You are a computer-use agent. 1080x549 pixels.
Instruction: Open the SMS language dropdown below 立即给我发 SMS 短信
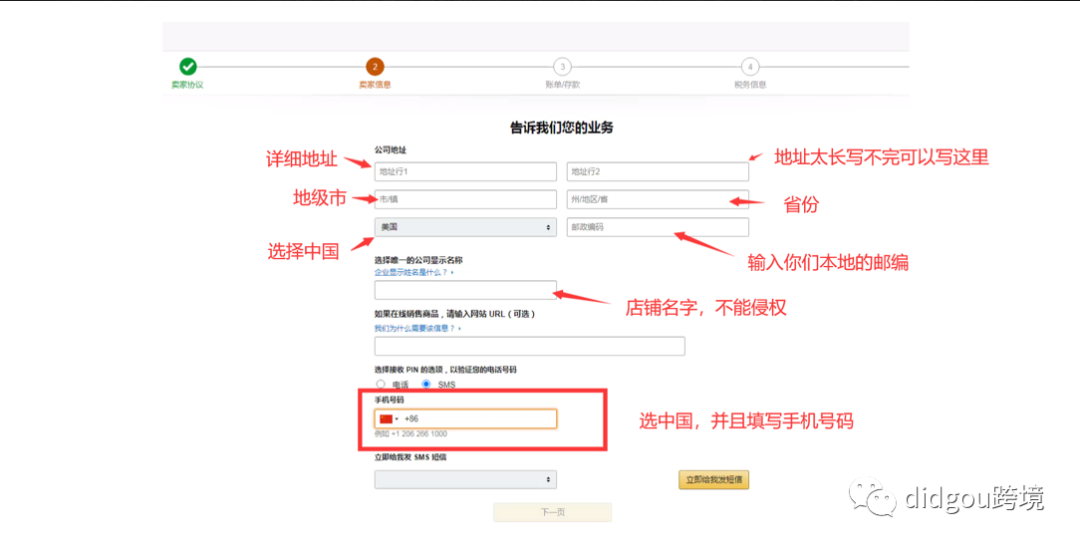466,479
